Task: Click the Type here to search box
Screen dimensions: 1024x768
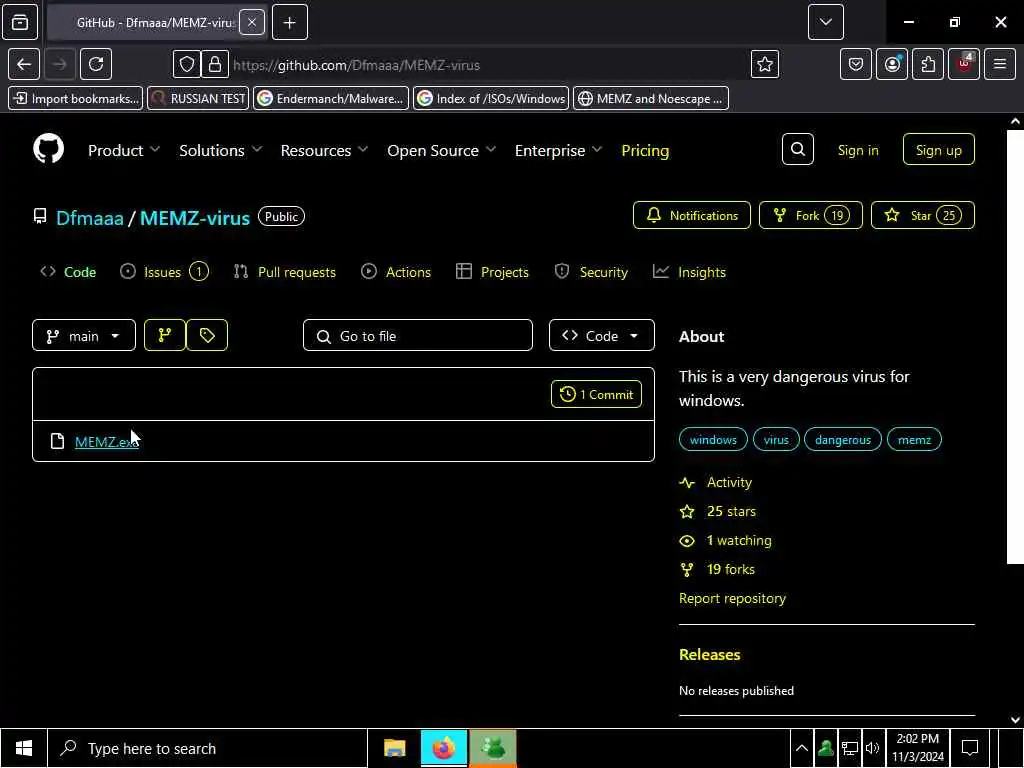Action: coord(208,748)
